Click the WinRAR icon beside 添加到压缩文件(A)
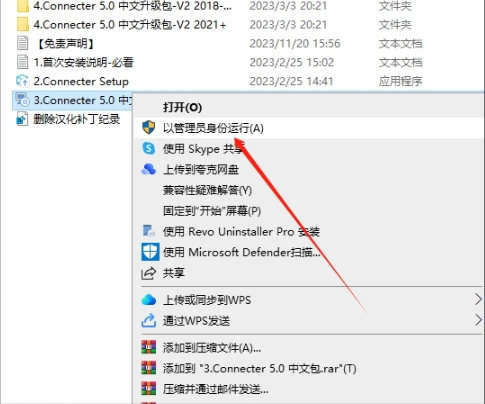This screenshot has height=404, width=485. tap(148, 348)
